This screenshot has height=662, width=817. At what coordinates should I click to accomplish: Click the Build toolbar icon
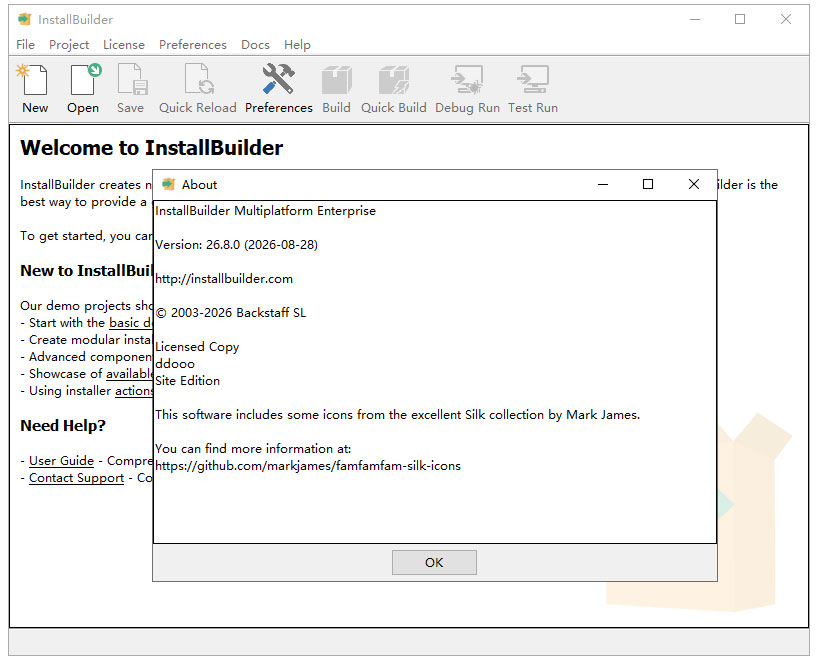pyautogui.click(x=337, y=80)
